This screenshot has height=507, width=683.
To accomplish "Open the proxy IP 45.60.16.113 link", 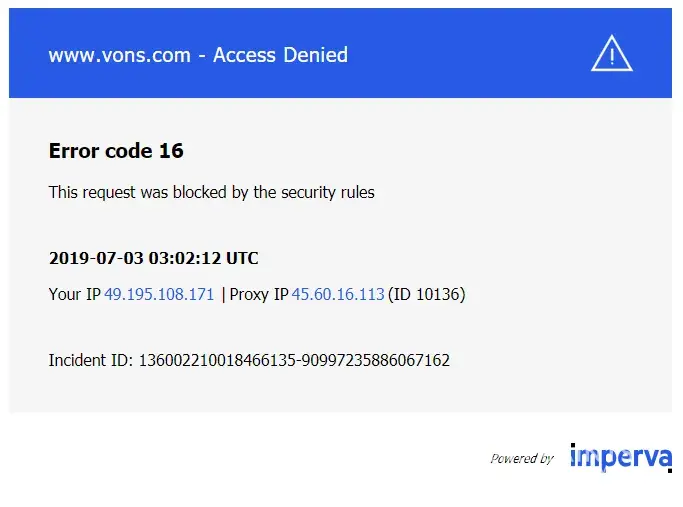I will click(338, 295).
